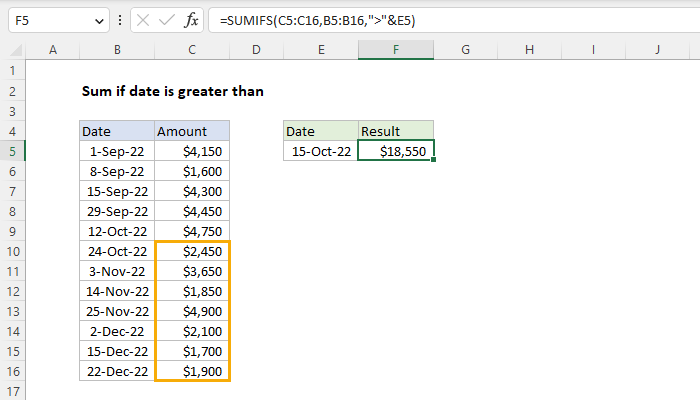Click the title 'Sum if date is greater than'

point(173,92)
